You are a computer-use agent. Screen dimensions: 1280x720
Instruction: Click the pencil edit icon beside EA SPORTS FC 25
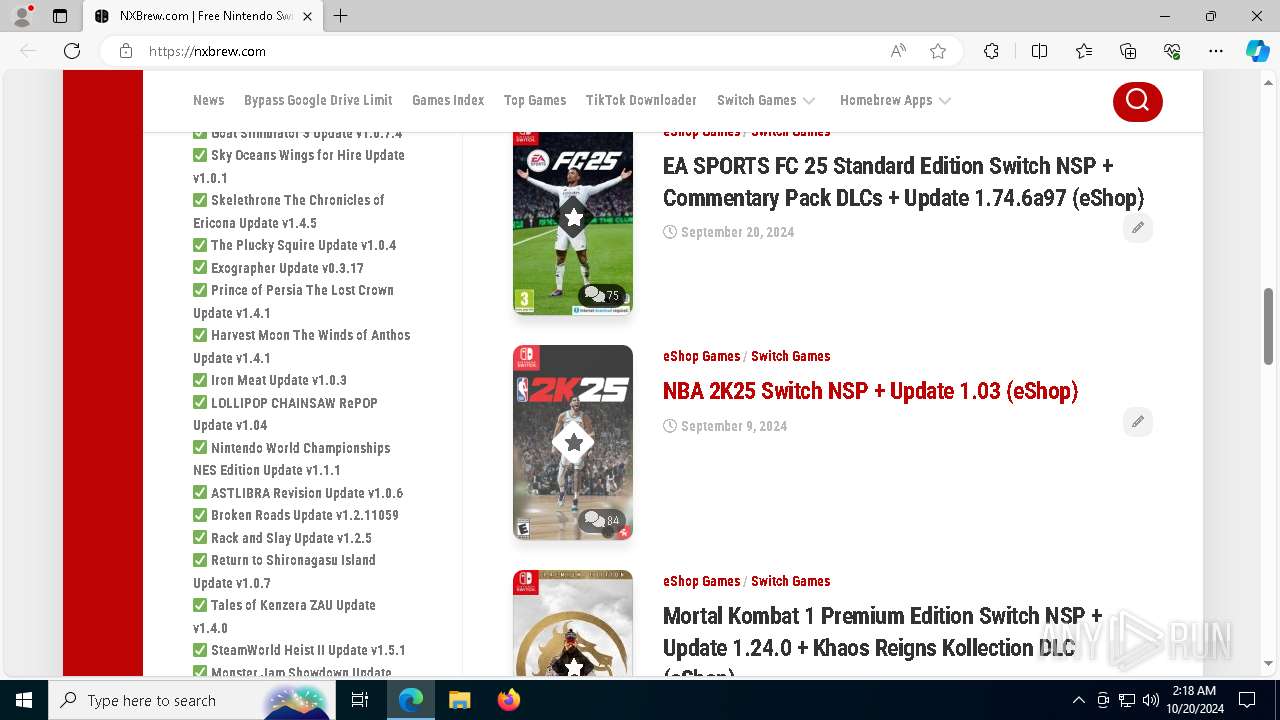pyautogui.click(x=1137, y=228)
